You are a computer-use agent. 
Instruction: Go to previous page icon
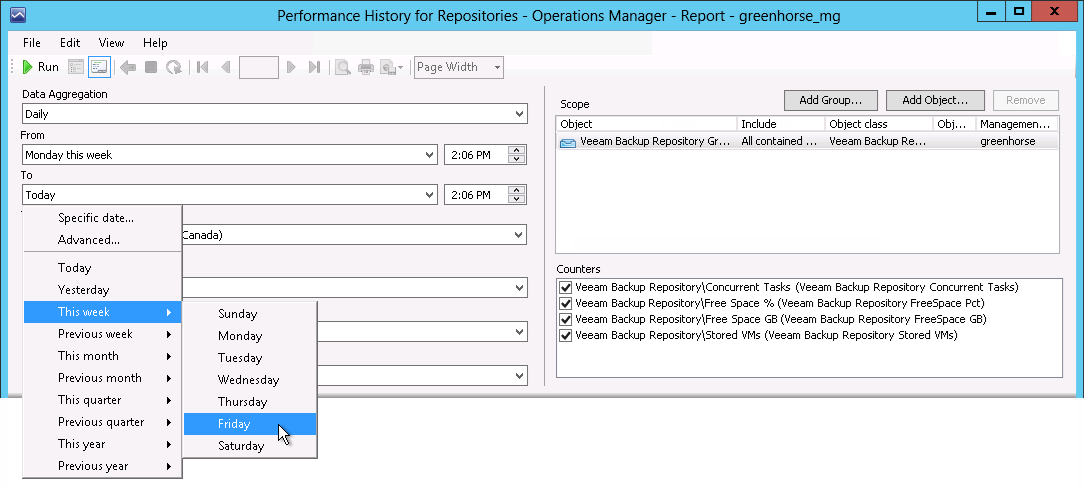point(225,67)
